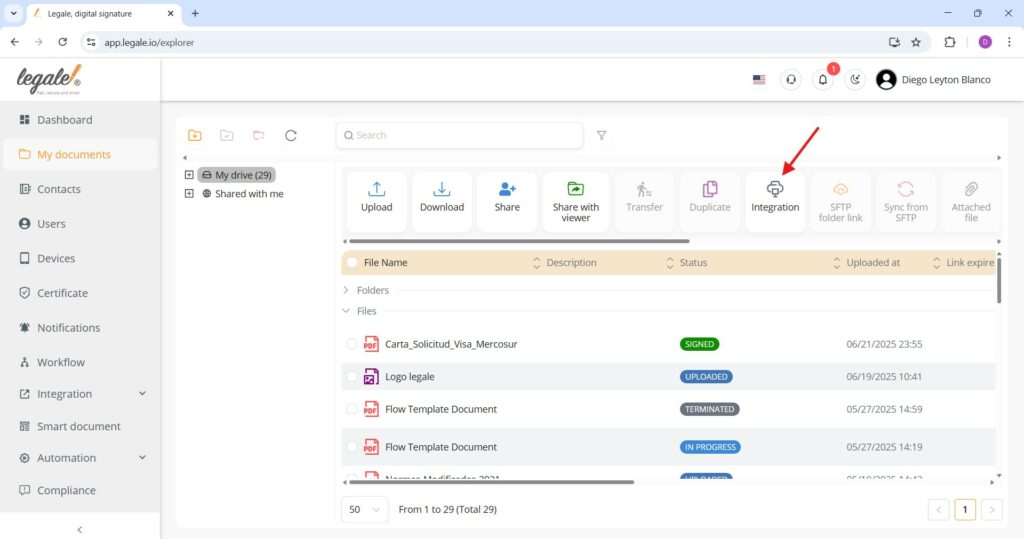Select My documents in sidebar
The height and width of the screenshot is (539, 1024).
point(80,154)
